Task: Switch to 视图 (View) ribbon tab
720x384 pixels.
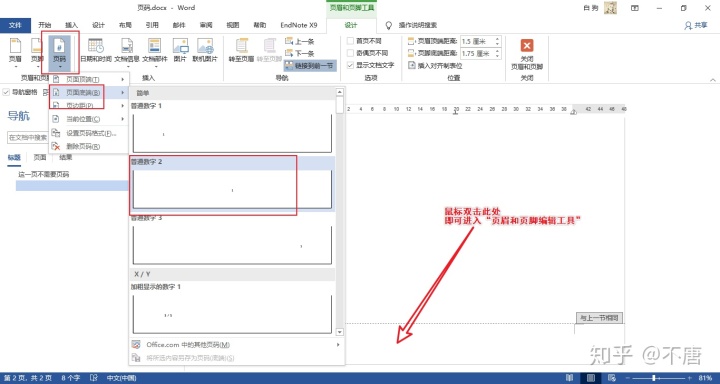Action: (233, 25)
